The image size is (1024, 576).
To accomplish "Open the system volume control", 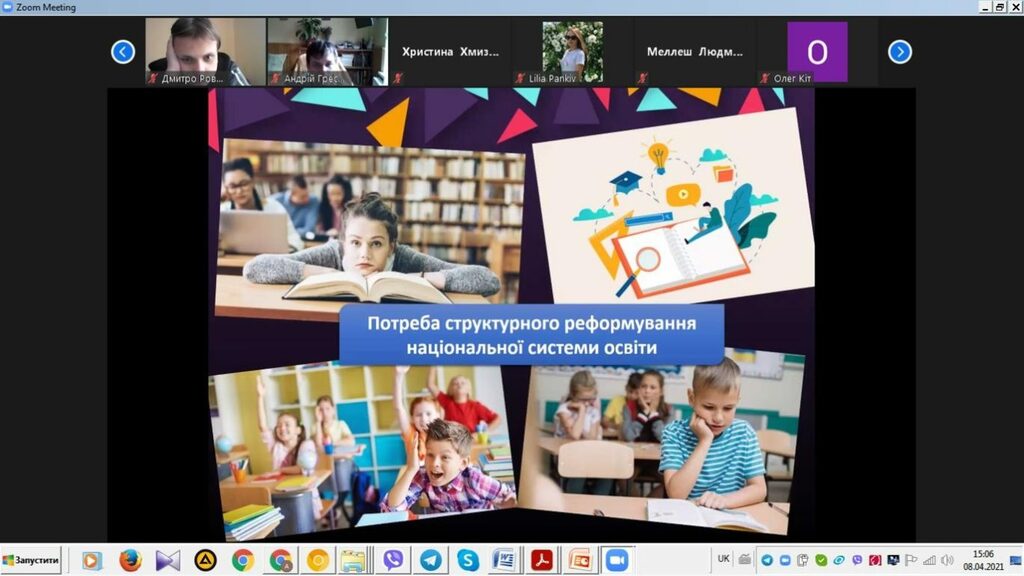I will (x=945, y=560).
